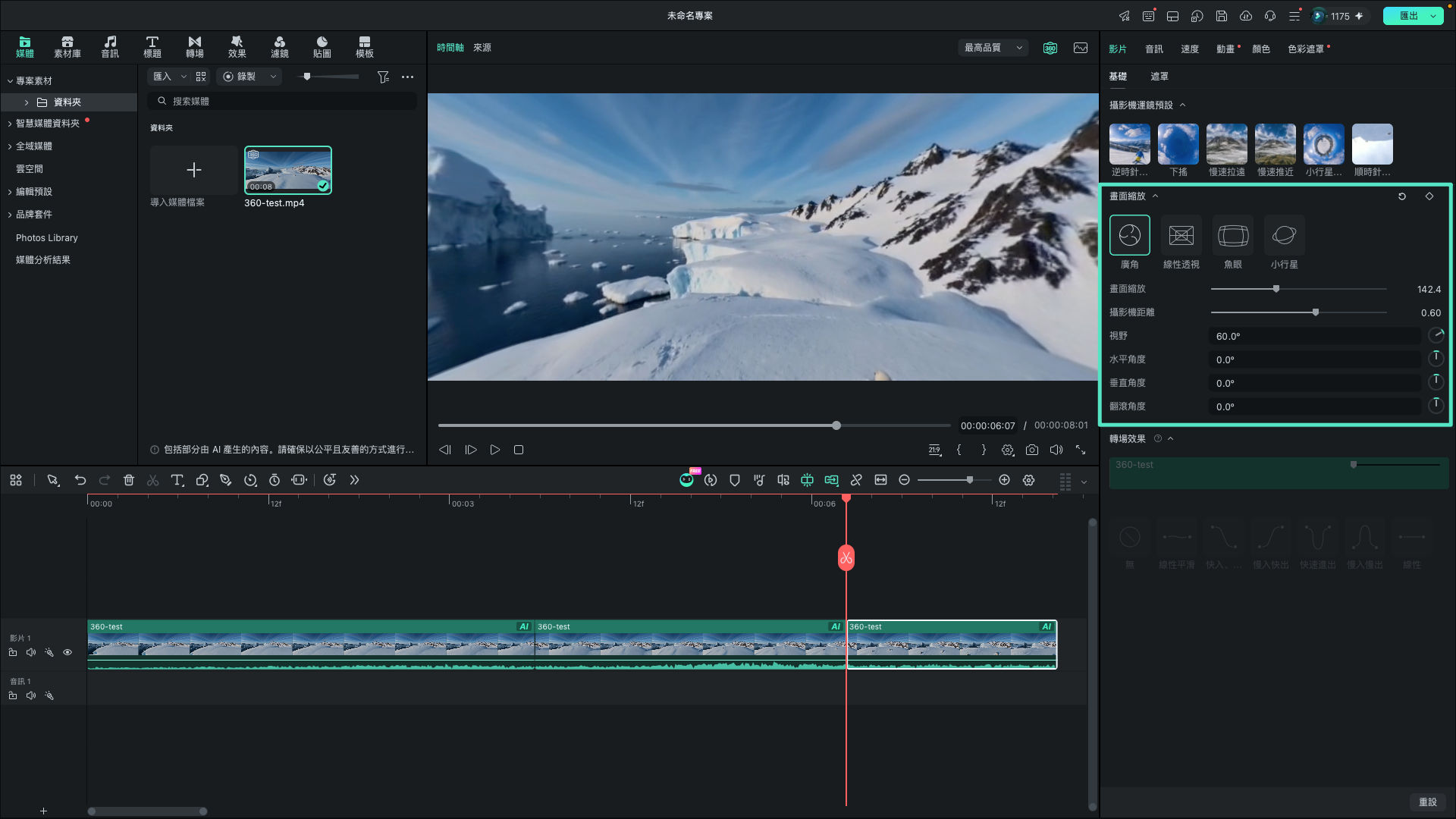
Task: Switch to the 速度 tab in properties
Action: [x=1190, y=49]
